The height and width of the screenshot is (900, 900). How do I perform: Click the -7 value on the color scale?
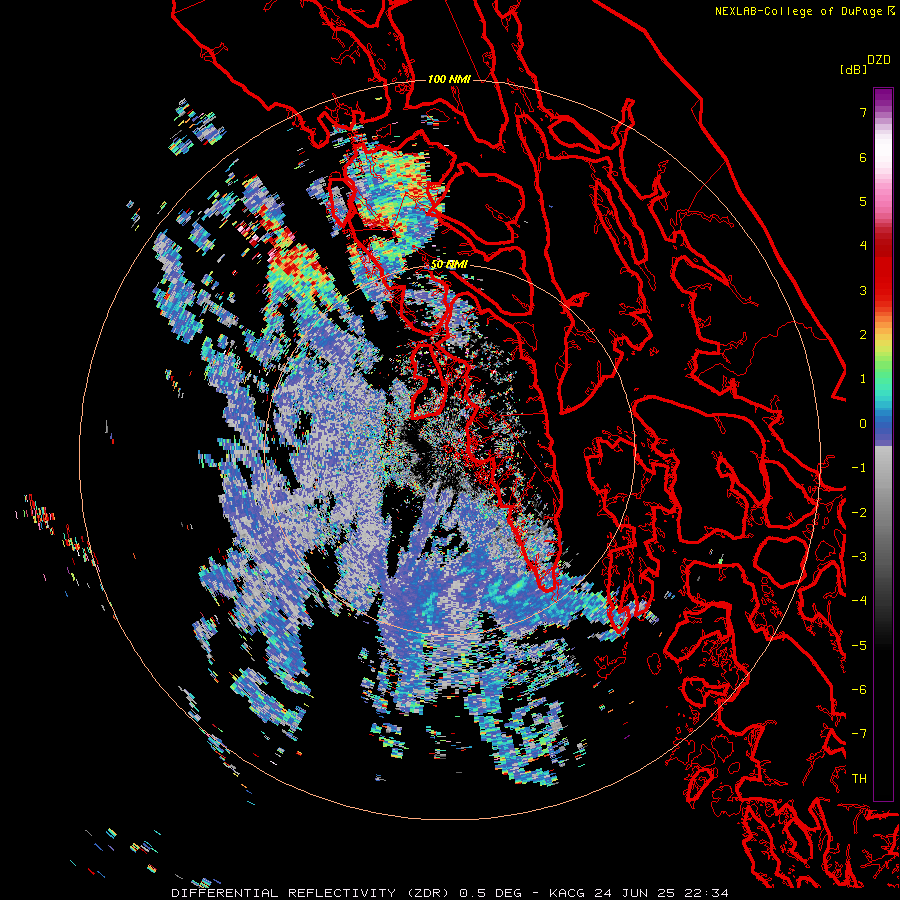point(859,734)
